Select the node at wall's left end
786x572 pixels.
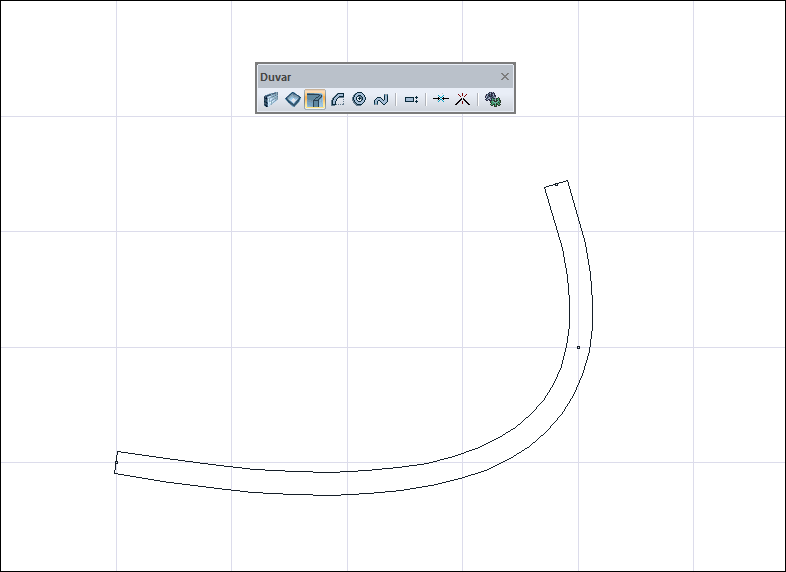click(116, 463)
